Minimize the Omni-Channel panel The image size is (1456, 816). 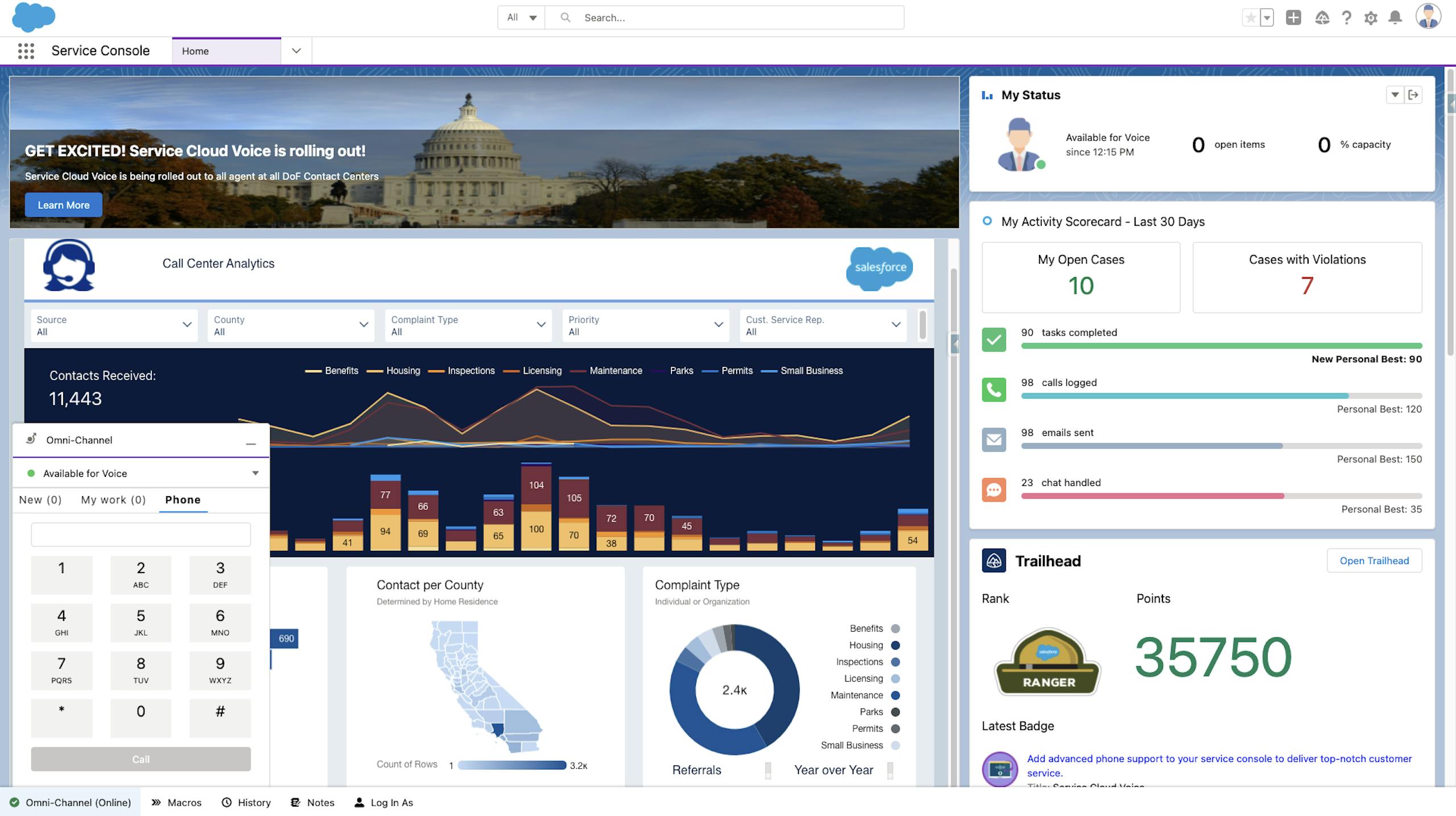tap(250, 443)
